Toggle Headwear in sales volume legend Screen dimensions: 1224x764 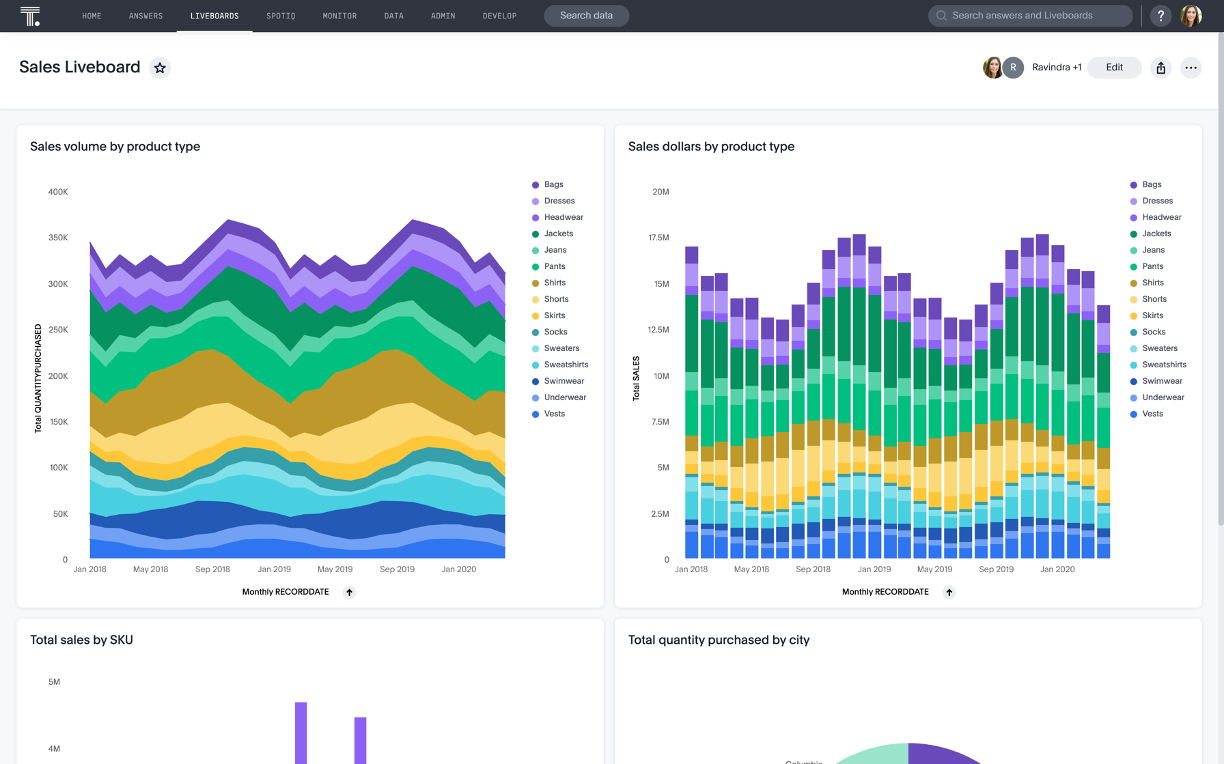(x=557, y=217)
